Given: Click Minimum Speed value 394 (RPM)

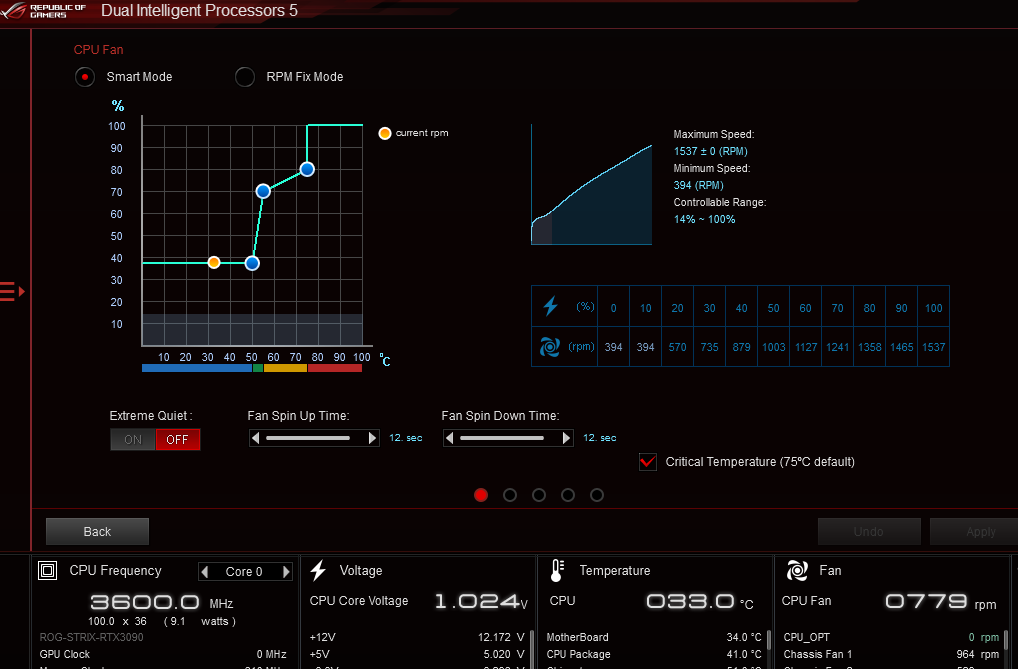Looking at the screenshot, I should tap(699, 185).
